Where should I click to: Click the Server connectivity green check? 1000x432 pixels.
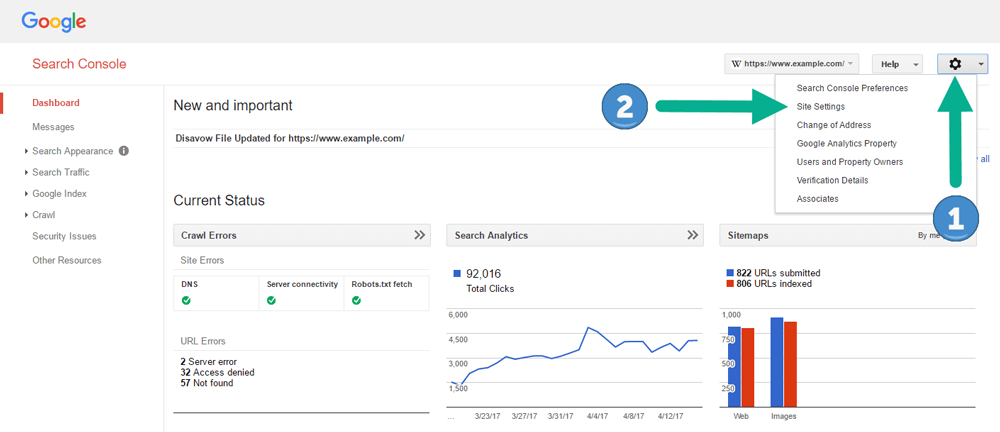tap(271, 301)
